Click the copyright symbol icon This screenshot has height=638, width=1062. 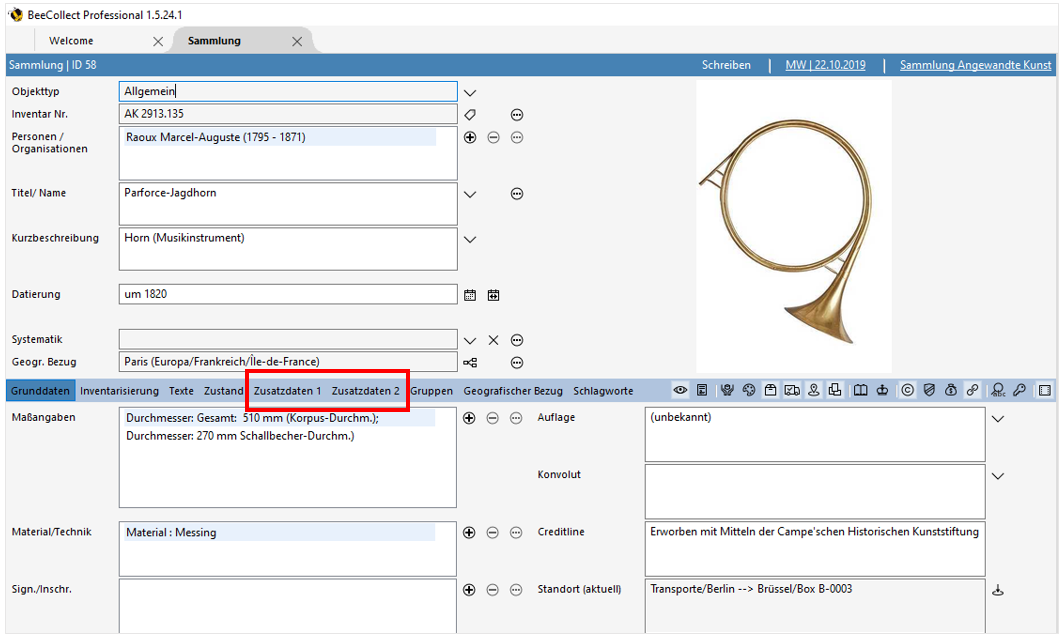(x=907, y=391)
